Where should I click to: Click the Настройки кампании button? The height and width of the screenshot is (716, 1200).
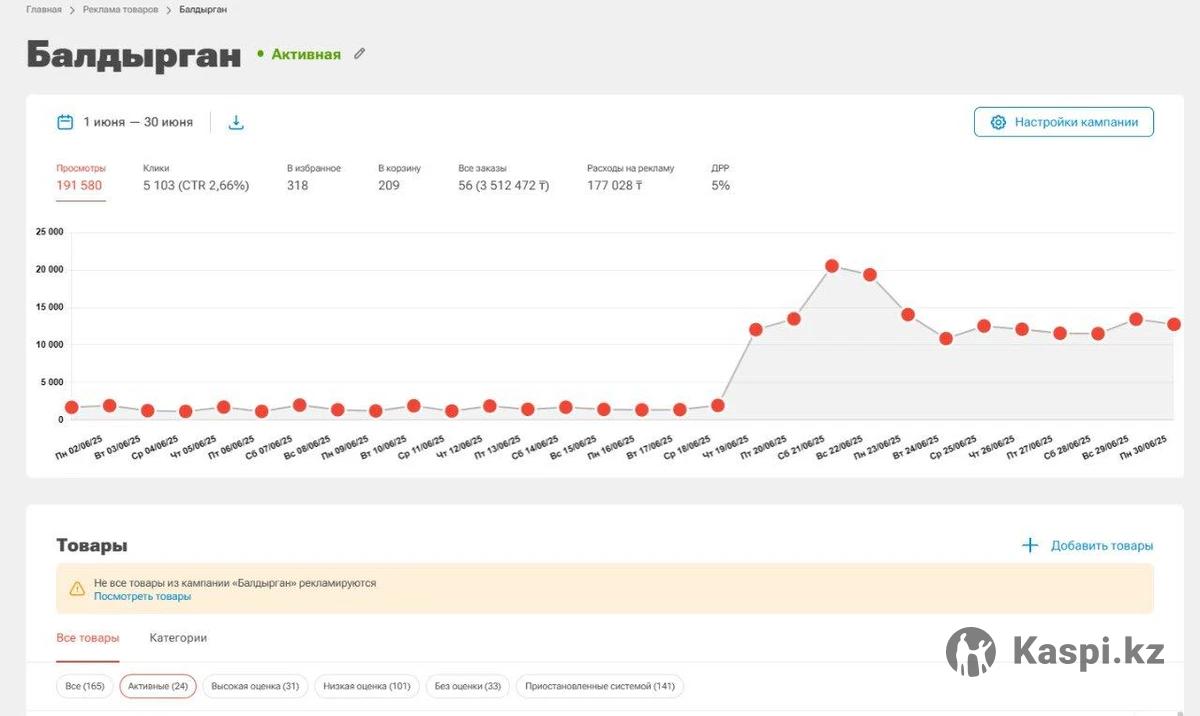(1064, 122)
